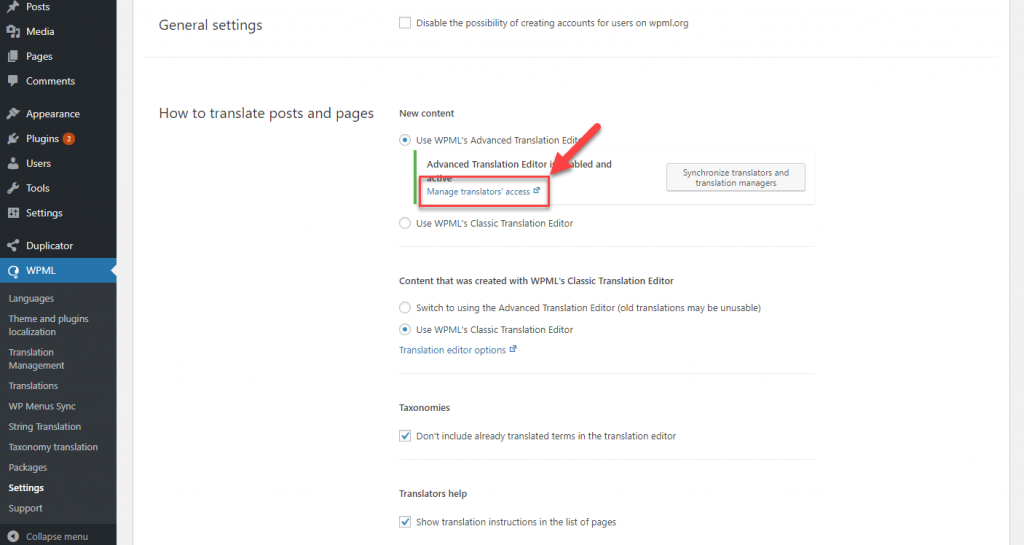Click the Comments bubble icon
The image size is (1024, 545).
click(x=13, y=81)
